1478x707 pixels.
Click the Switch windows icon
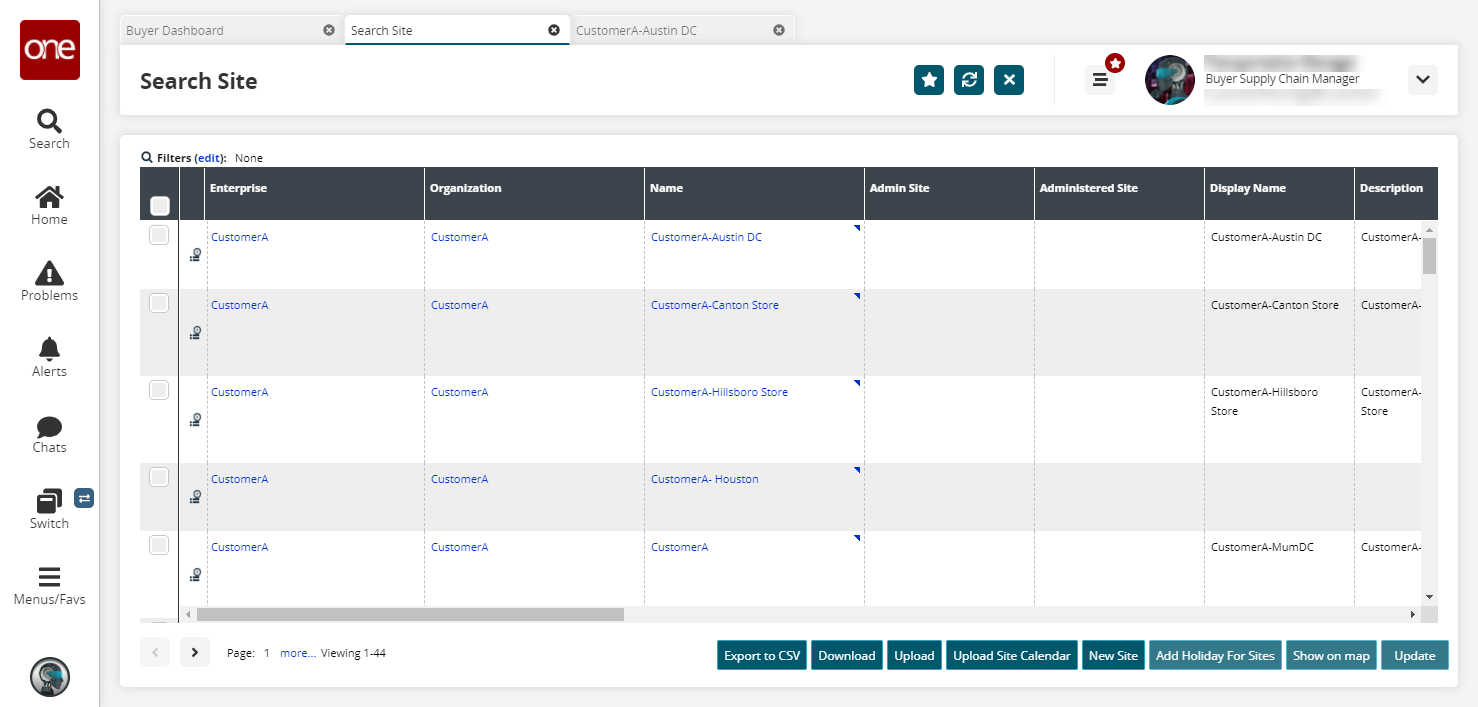[x=49, y=507]
